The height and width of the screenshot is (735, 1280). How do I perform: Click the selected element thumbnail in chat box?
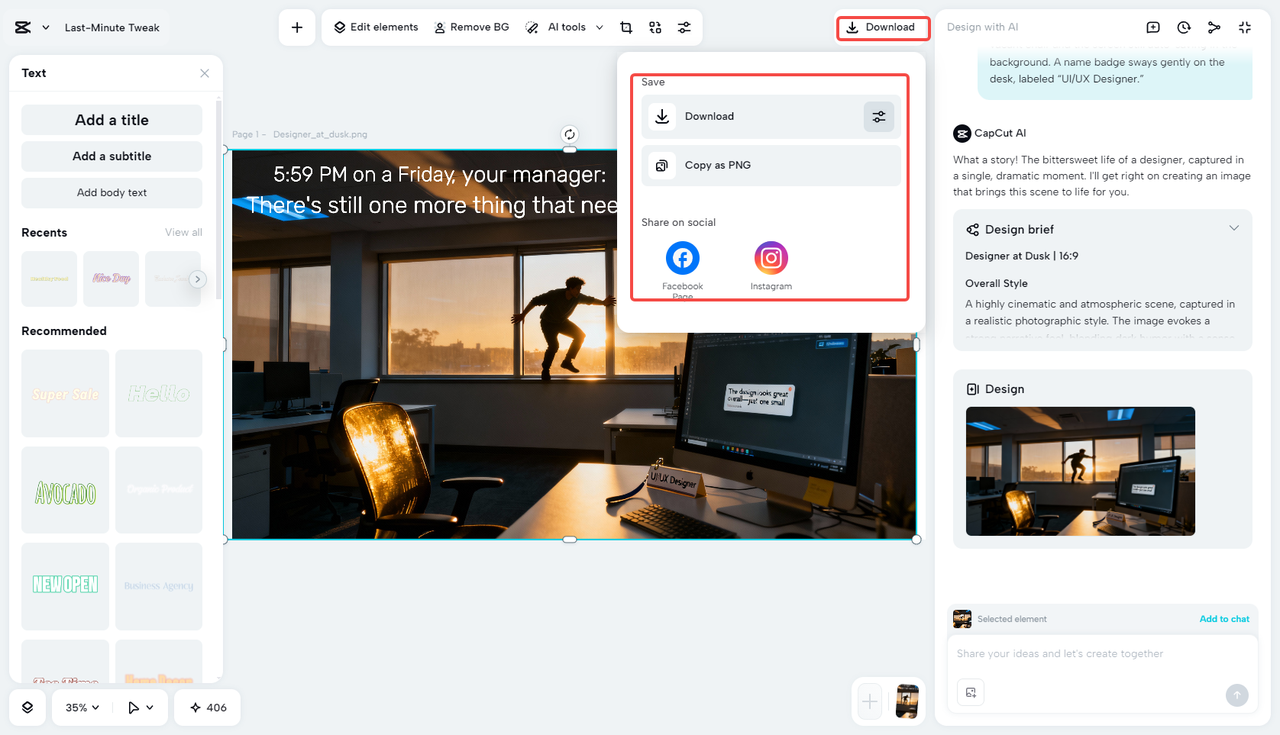[x=962, y=619]
